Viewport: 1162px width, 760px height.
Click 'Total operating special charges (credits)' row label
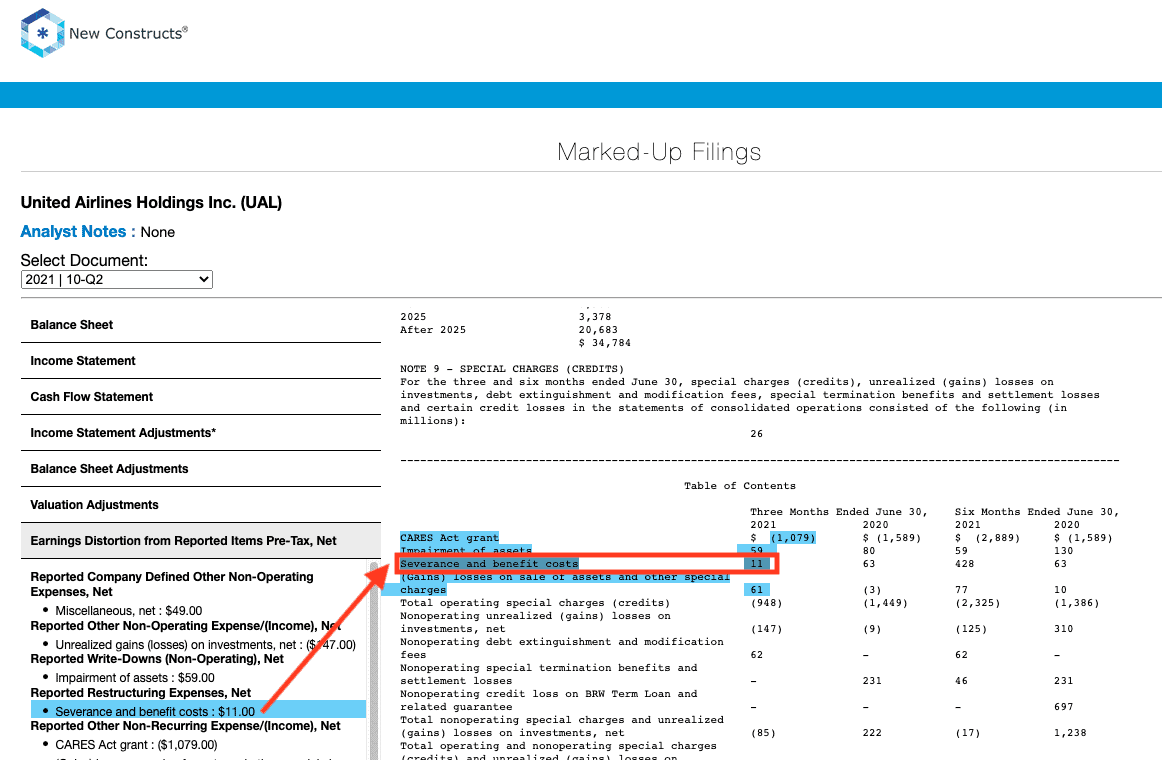coord(535,603)
